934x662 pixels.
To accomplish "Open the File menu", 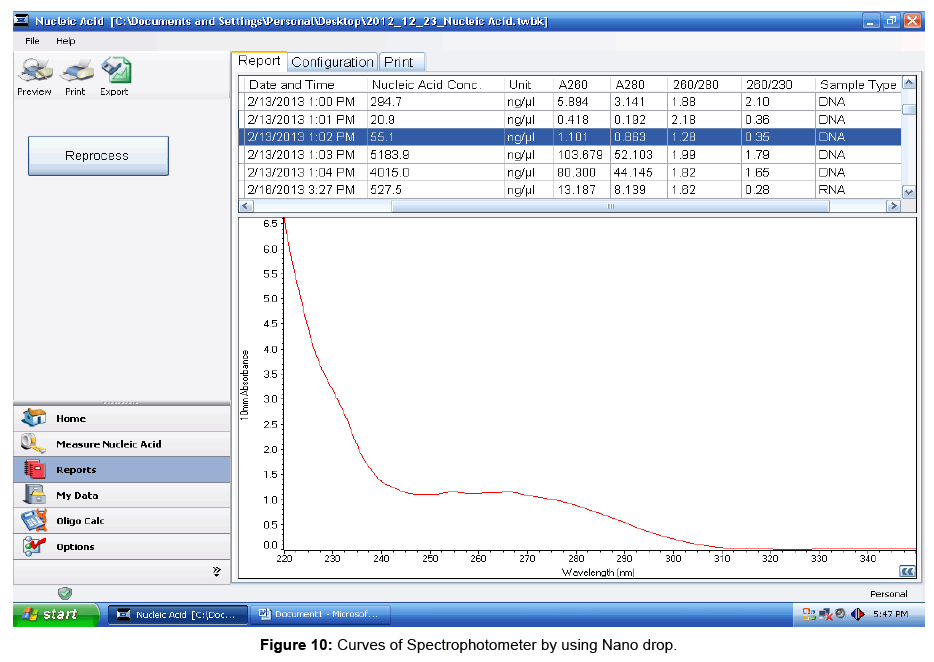I will [x=33, y=41].
